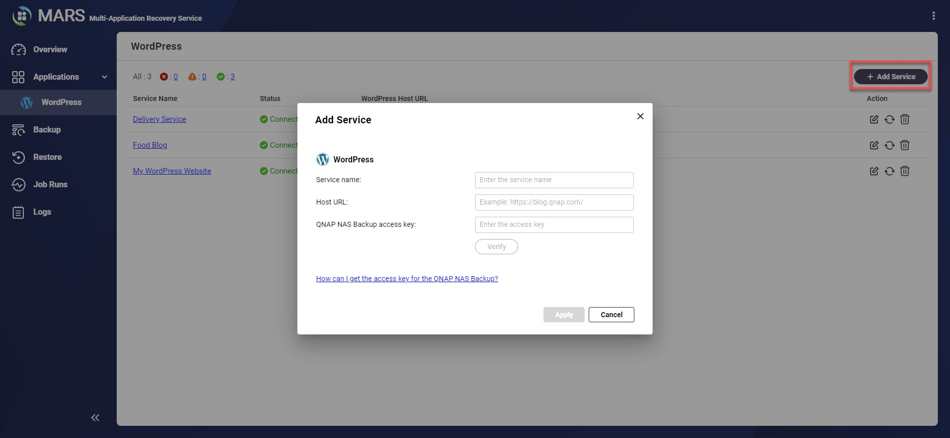The image size is (950, 438).
Task: Click the Verify button
Action: point(496,247)
